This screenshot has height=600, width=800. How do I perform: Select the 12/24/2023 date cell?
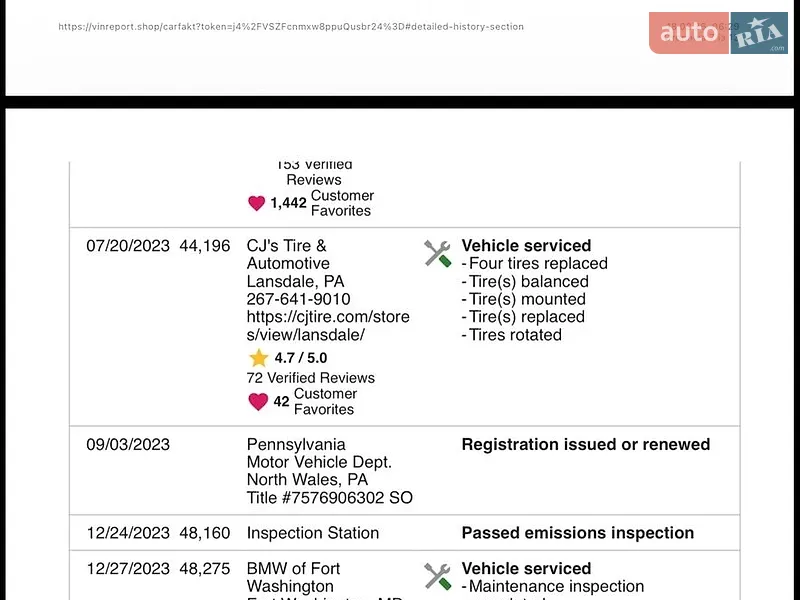pyautogui.click(x=128, y=533)
